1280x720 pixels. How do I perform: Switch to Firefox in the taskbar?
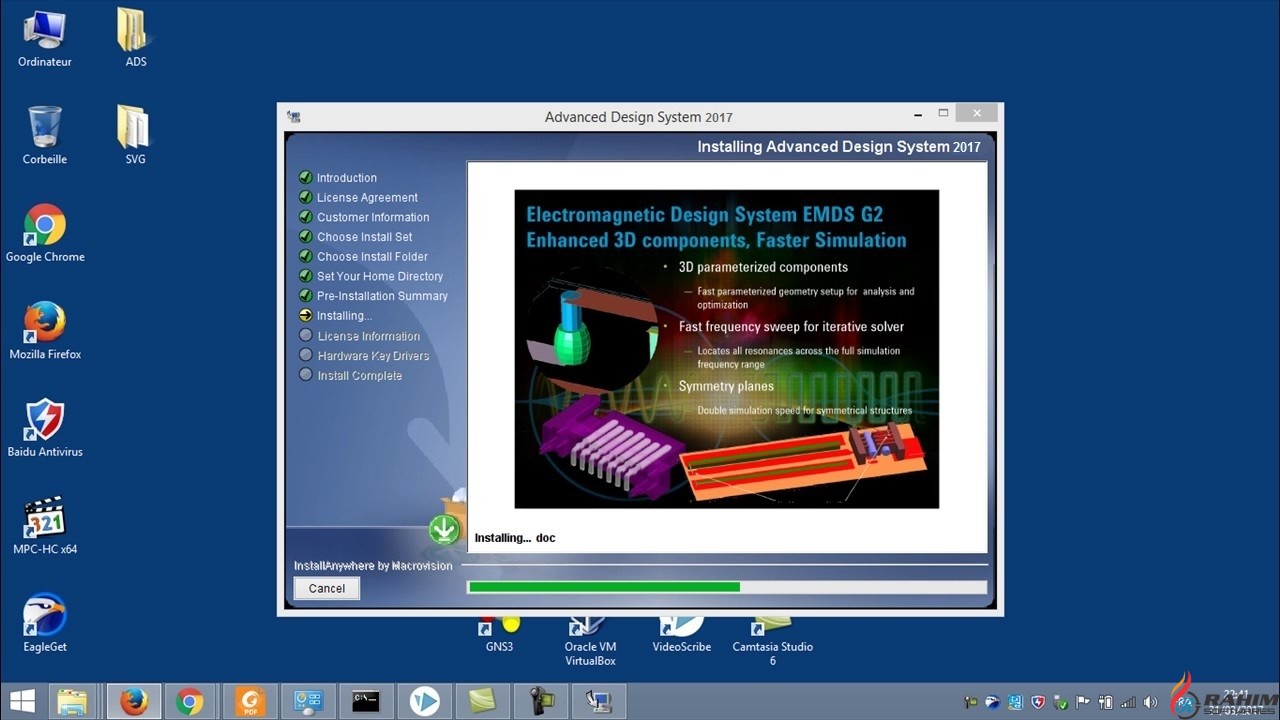[133, 702]
